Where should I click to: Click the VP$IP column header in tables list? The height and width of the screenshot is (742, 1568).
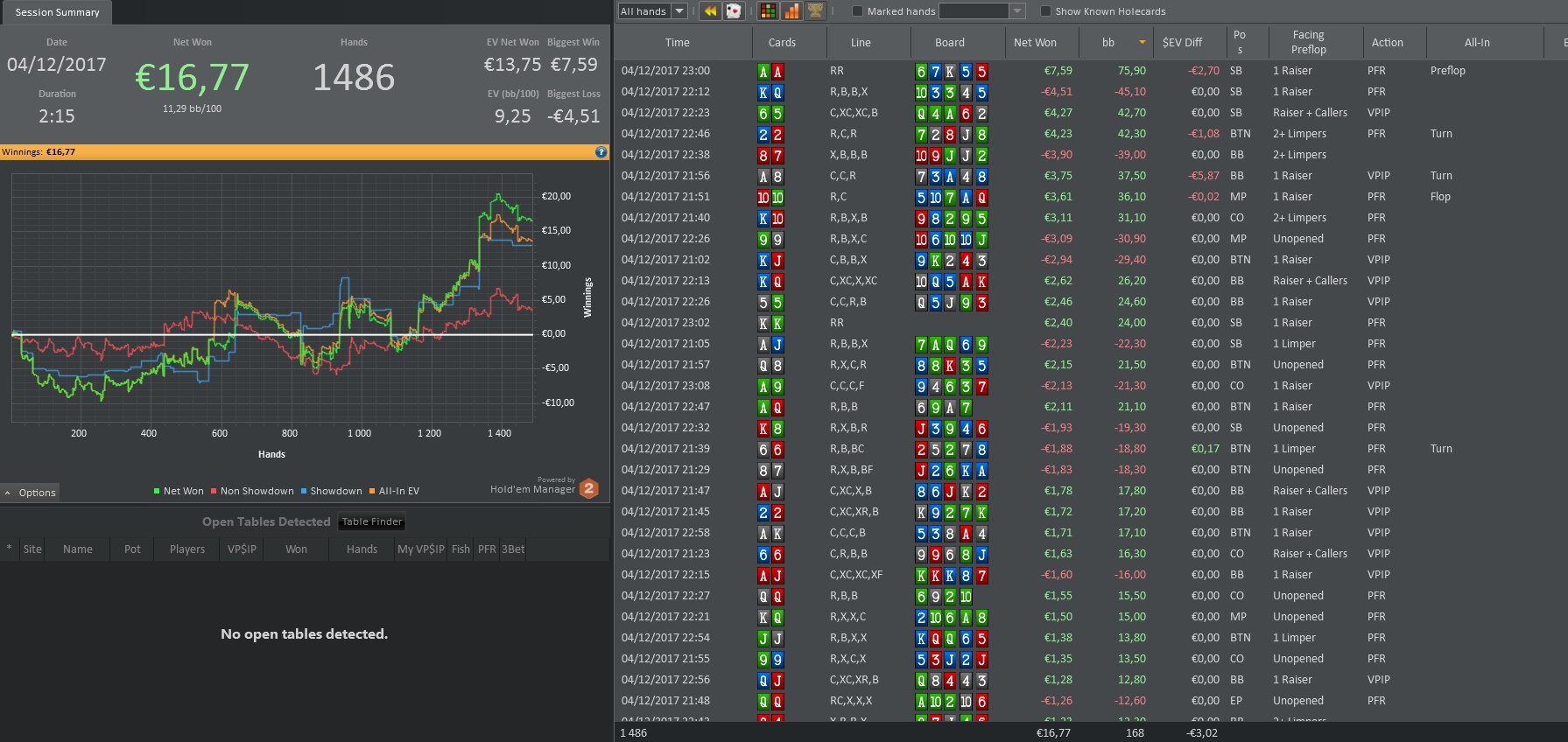coord(243,549)
